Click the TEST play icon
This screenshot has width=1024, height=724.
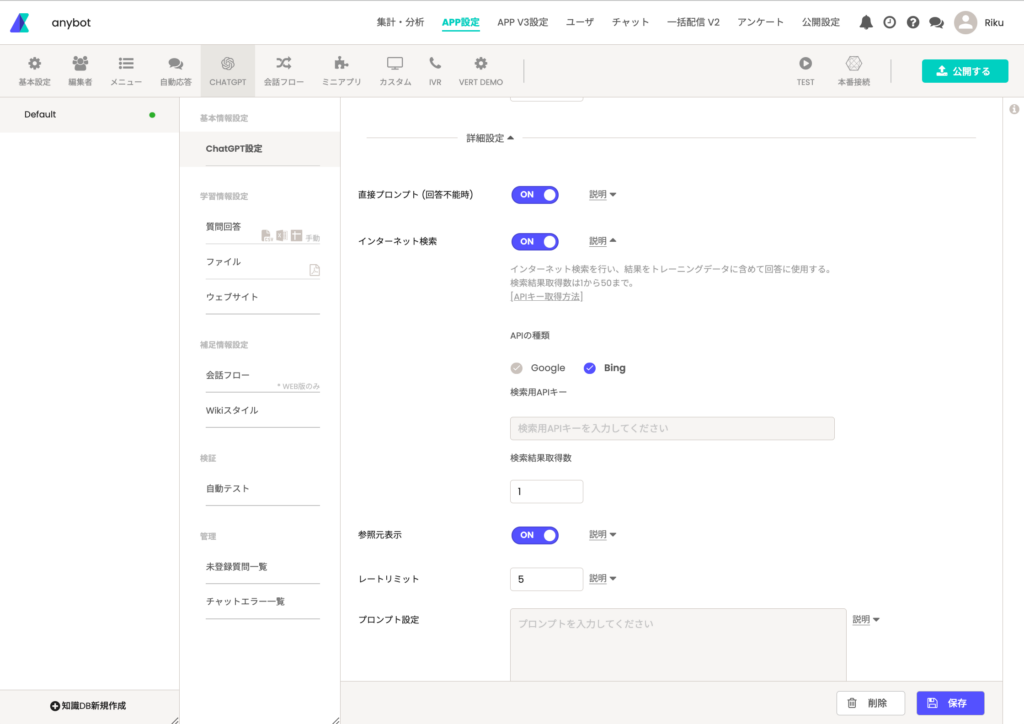pos(805,64)
